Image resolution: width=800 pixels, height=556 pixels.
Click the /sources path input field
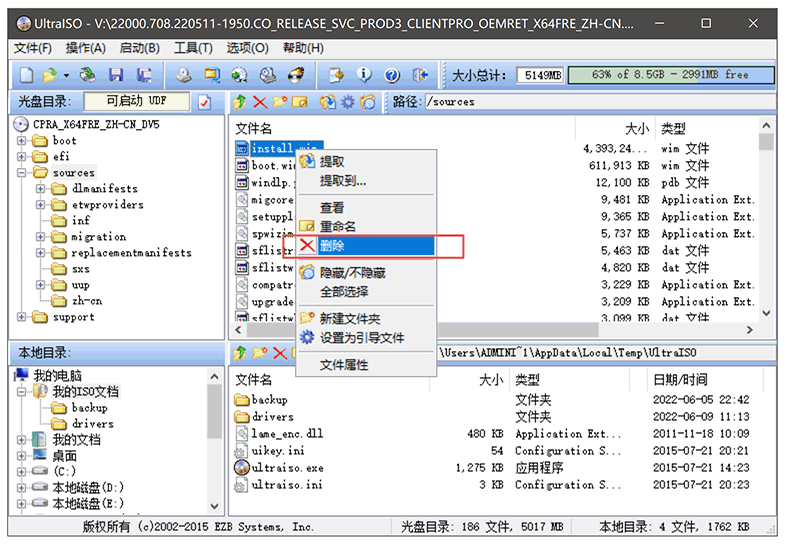[599, 102]
